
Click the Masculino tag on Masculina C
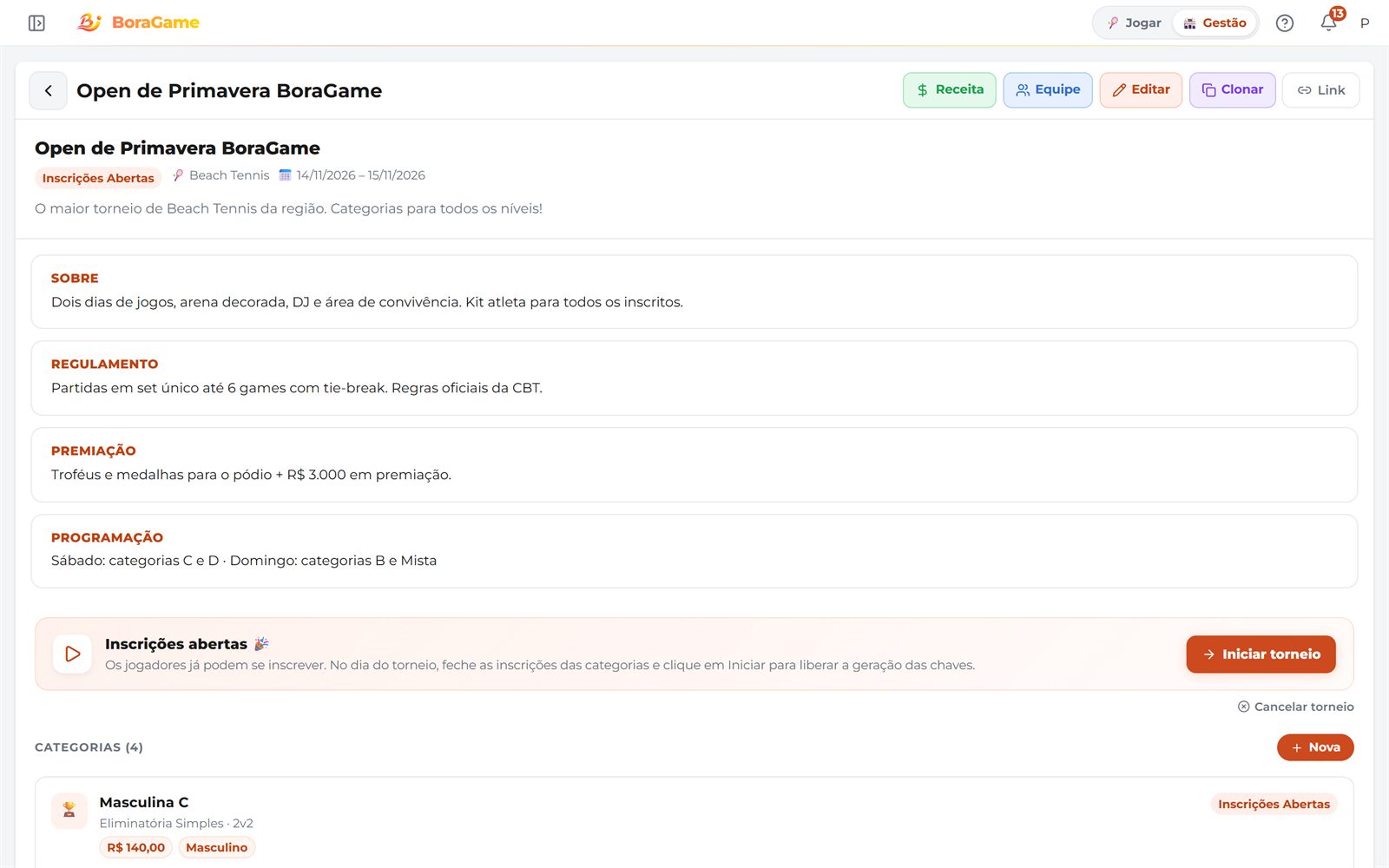217,848
